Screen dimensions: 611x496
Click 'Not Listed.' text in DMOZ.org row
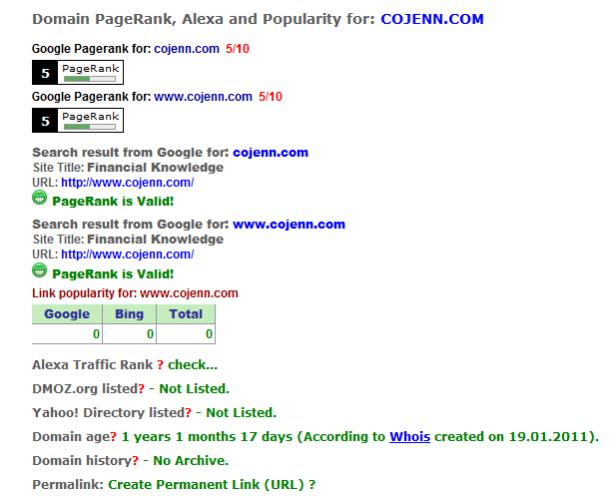194,389
